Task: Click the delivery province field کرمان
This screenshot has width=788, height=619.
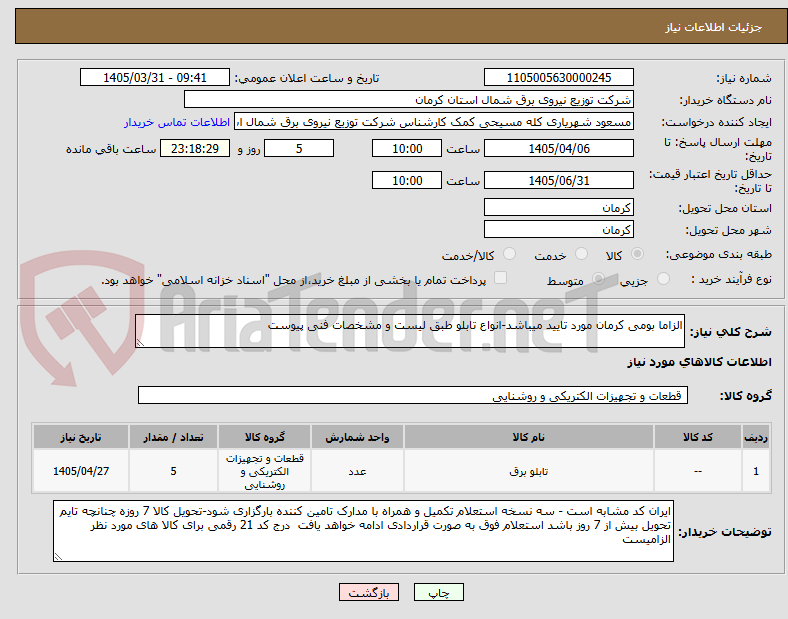Action: [x=559, y=208]
